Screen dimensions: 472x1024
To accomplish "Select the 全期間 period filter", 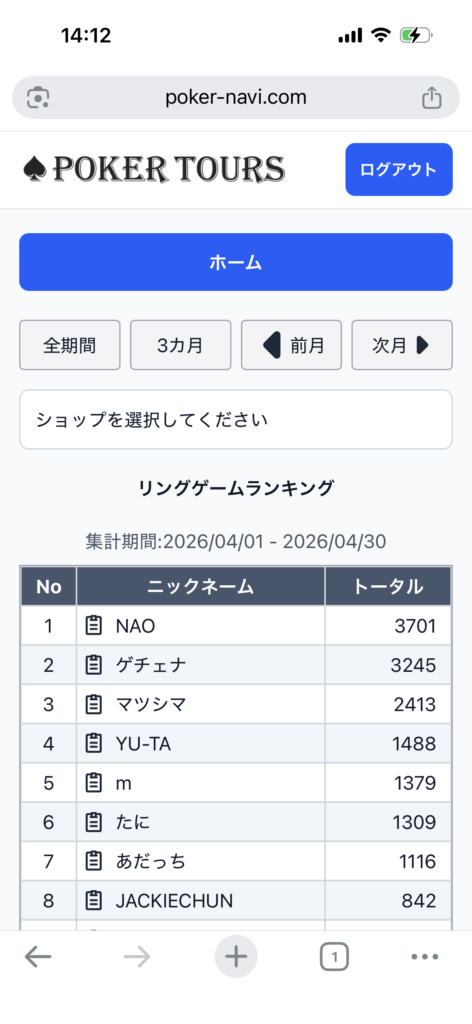I will [x=70, y=345].
